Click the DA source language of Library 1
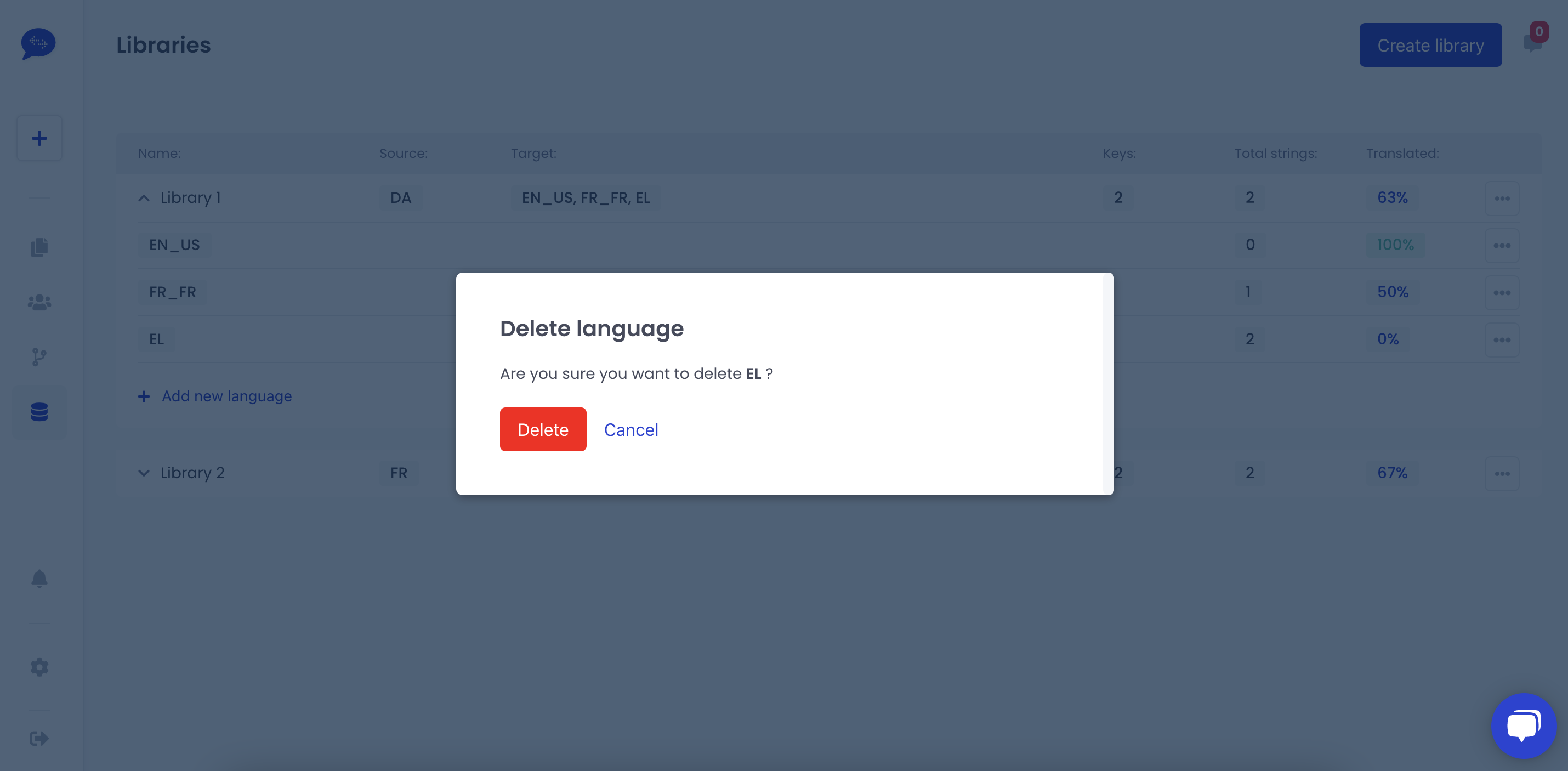The width and height of the screenshot is (1568, 771). pyautogui.click(x=401, y=198)
